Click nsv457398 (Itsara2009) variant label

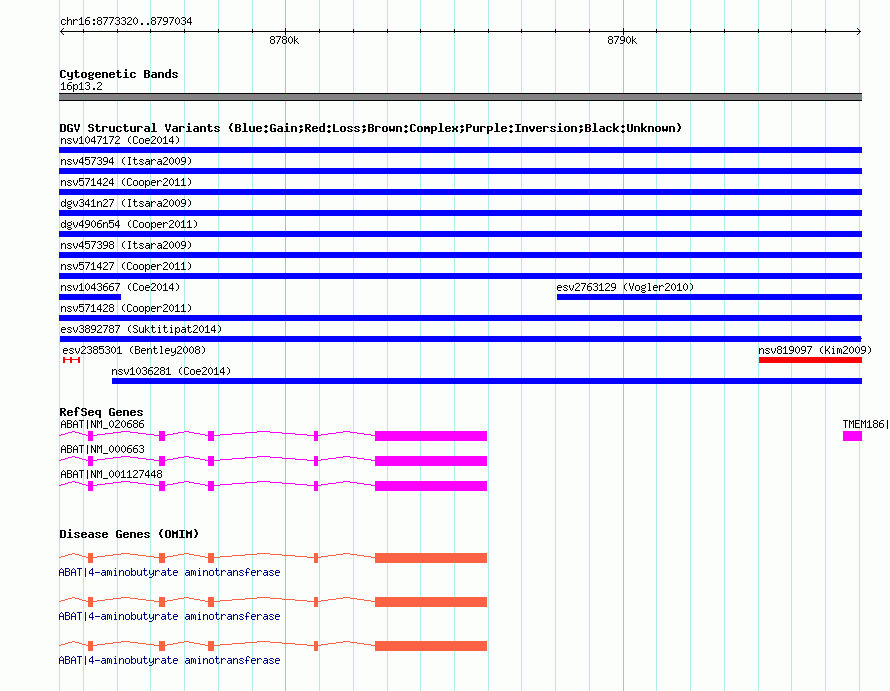click(126, 245)
